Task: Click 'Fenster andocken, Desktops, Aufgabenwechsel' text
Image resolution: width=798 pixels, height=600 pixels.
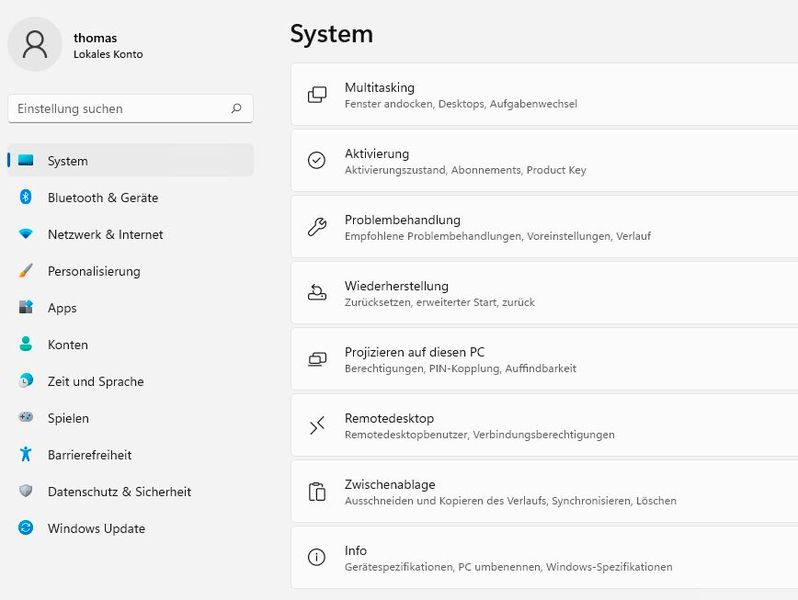Action: tap(461, 104)
